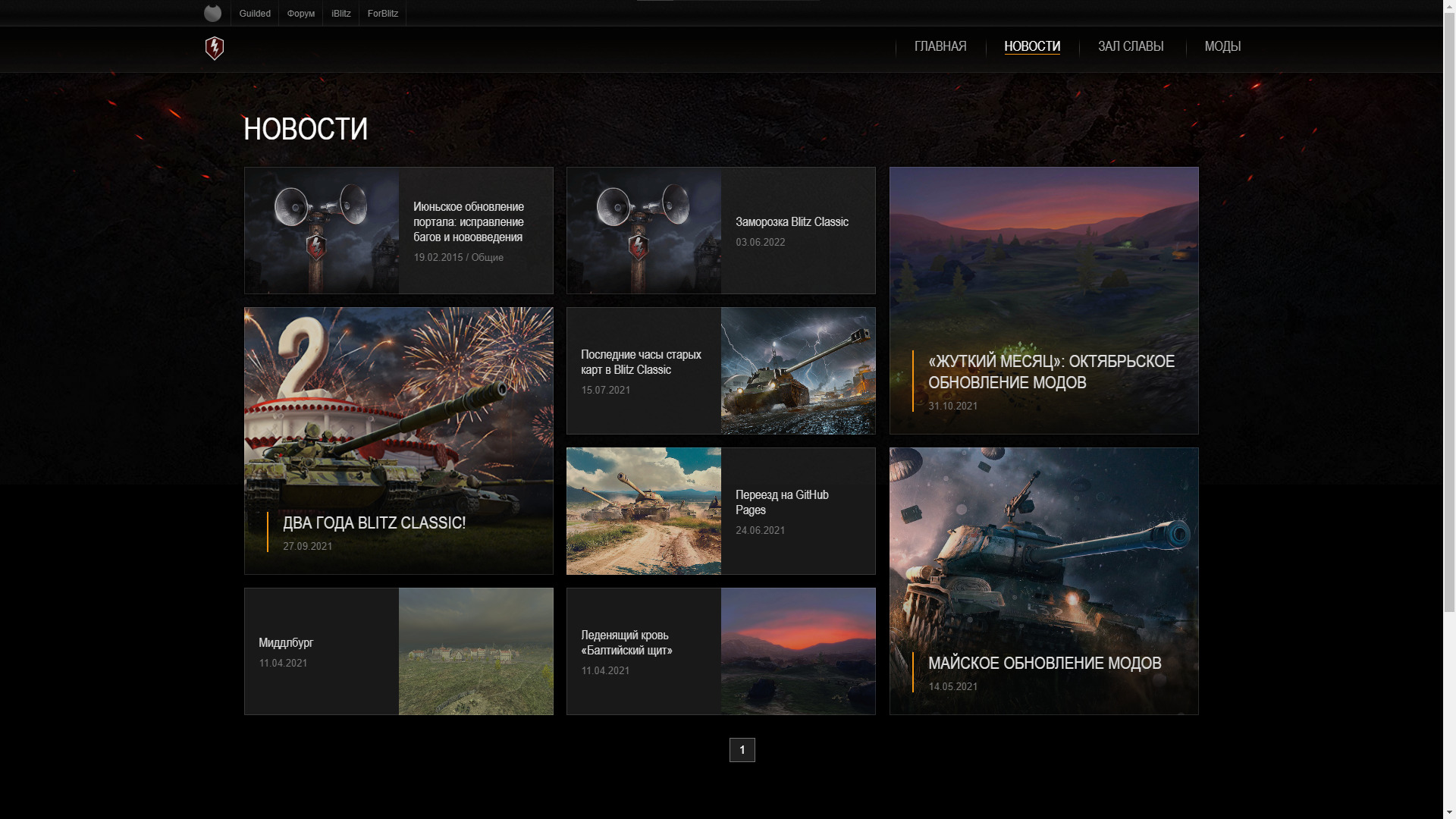Click the loudspeaker thumbnail of Заморозка article
The width and height of the screenshot is (1456, 819).
pyautogui.click(x=644, y=231)
